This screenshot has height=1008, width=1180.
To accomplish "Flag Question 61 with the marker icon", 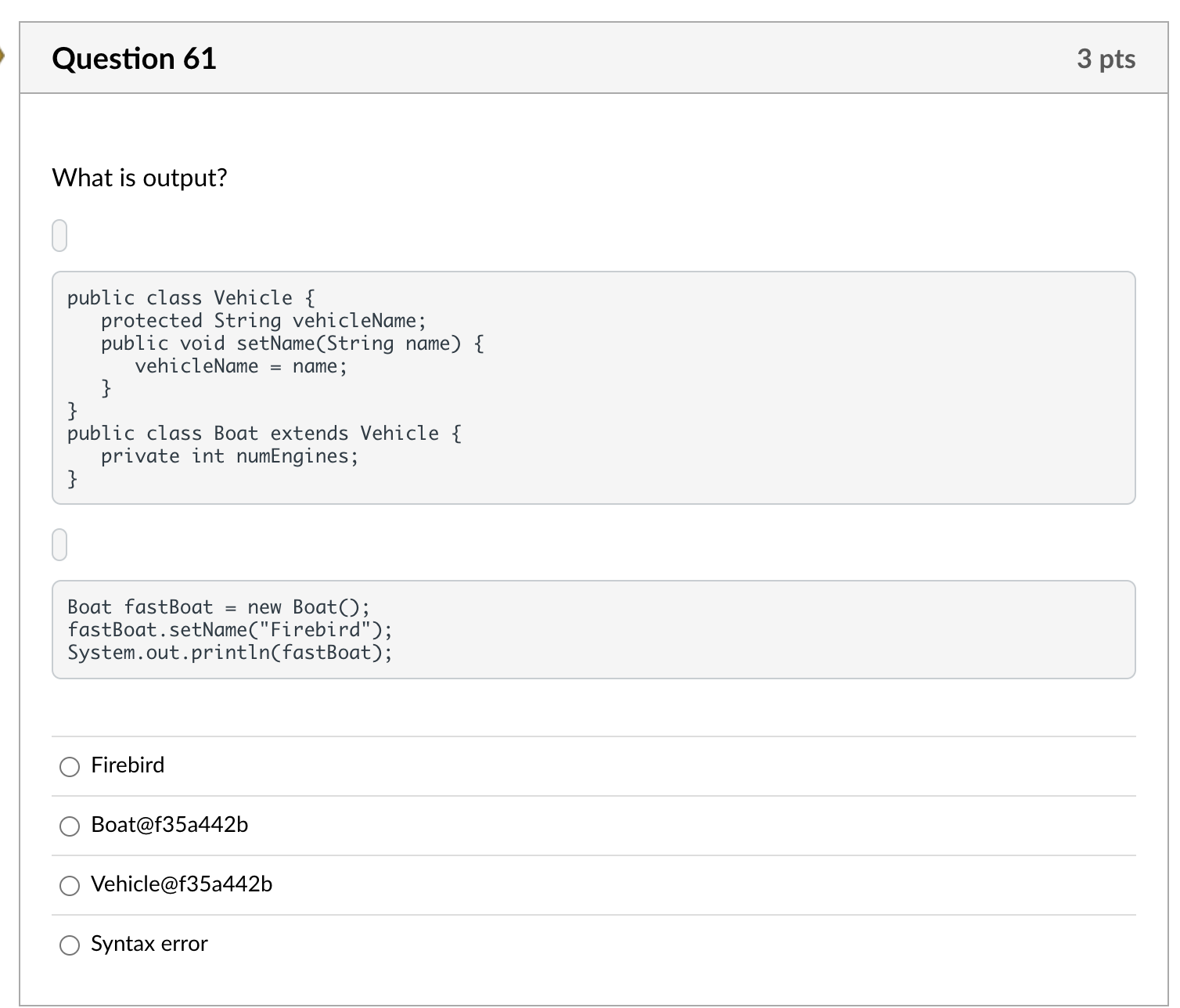I will pos(2,56).
